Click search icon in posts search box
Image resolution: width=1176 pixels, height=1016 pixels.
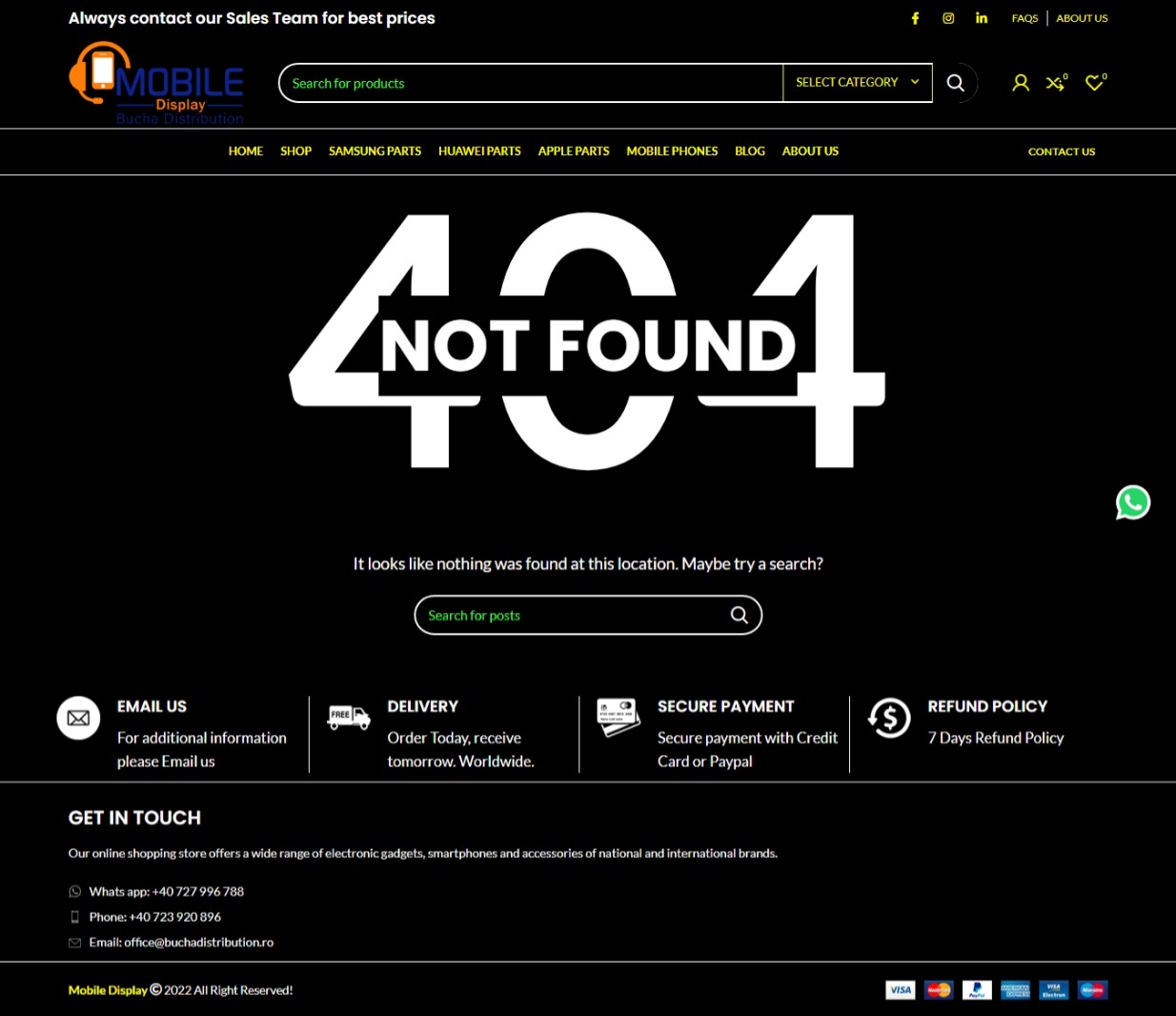[739, 615]
